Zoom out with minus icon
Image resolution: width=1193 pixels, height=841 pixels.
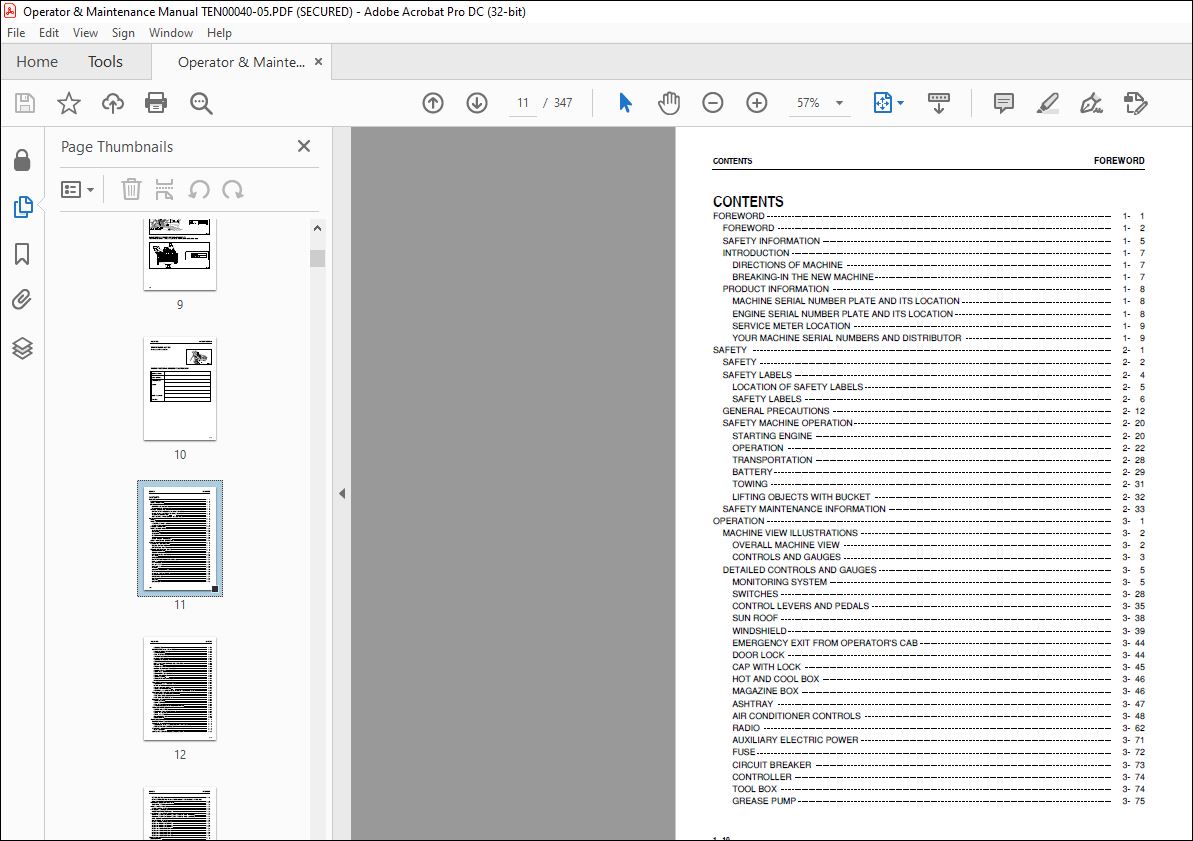713,103
